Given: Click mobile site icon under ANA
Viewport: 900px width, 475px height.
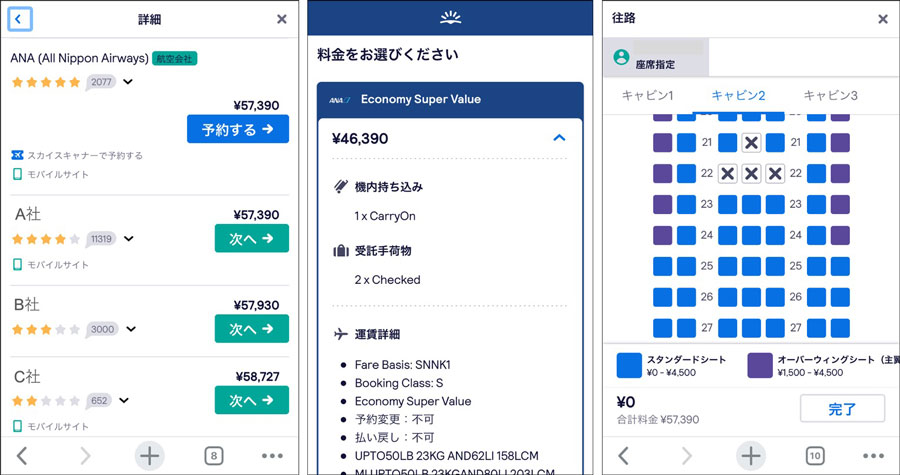Looking at the screenshot, I should coord(17,174).
